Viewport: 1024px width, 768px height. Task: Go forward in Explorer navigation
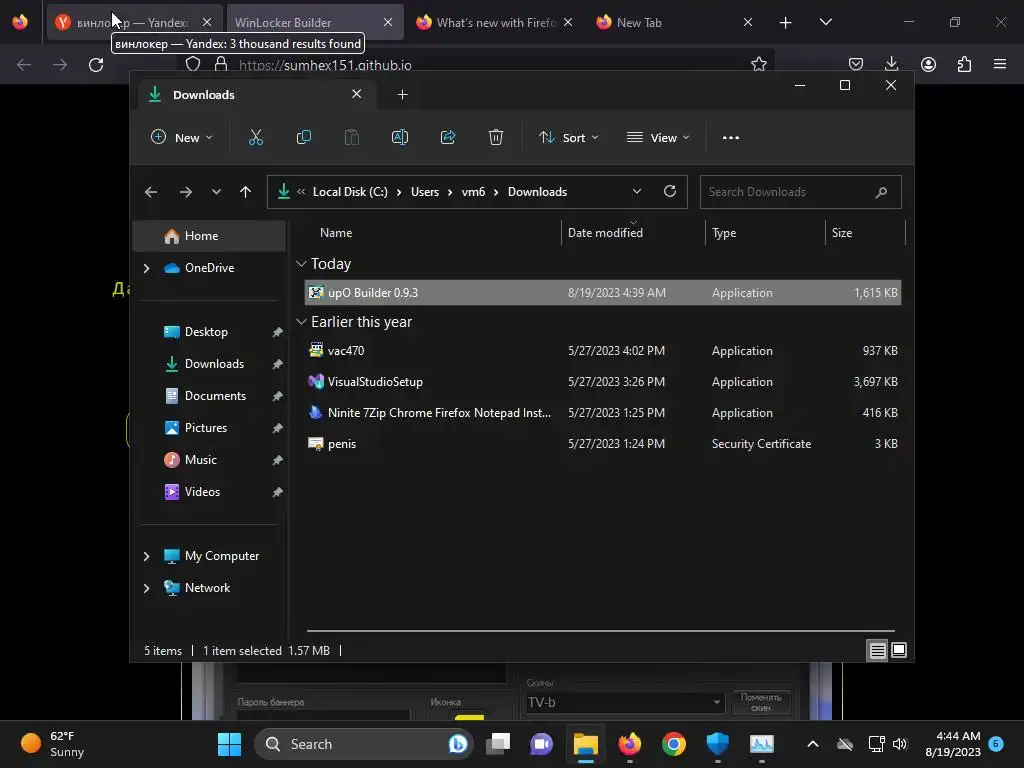coord(185,192)
